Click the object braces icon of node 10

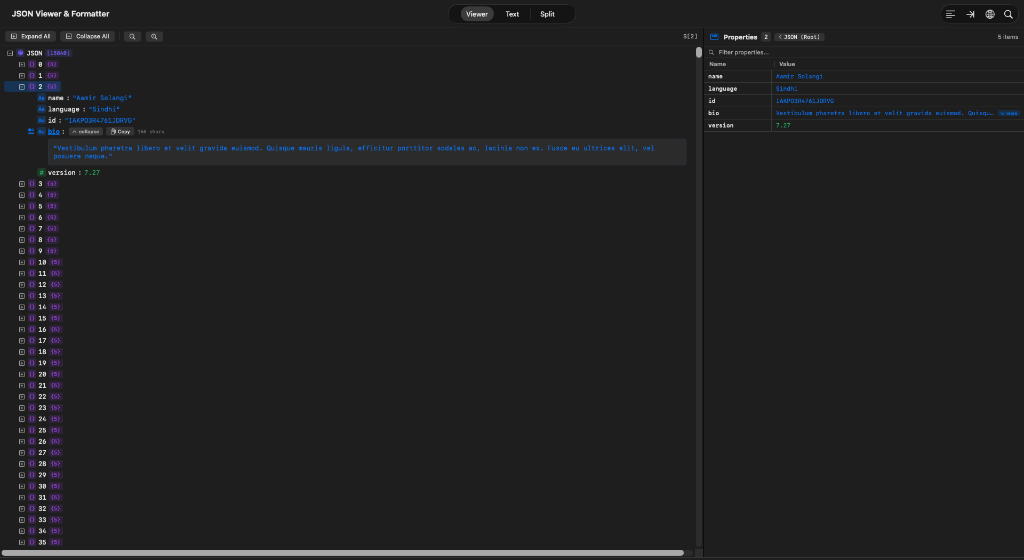click(32, 262)
